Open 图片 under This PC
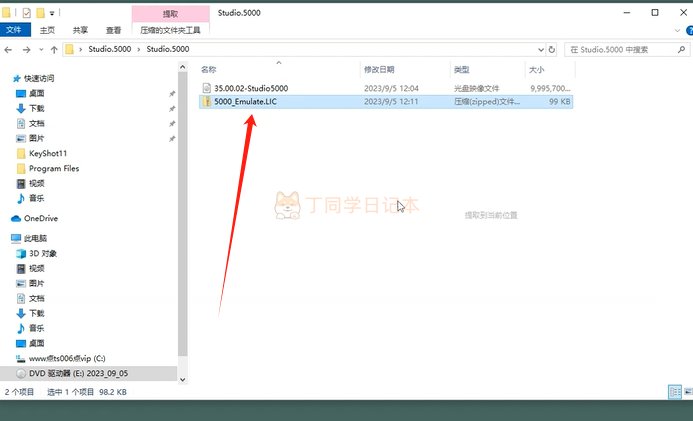The width and height of the screenshot is (693, 421). pos(36,284)
